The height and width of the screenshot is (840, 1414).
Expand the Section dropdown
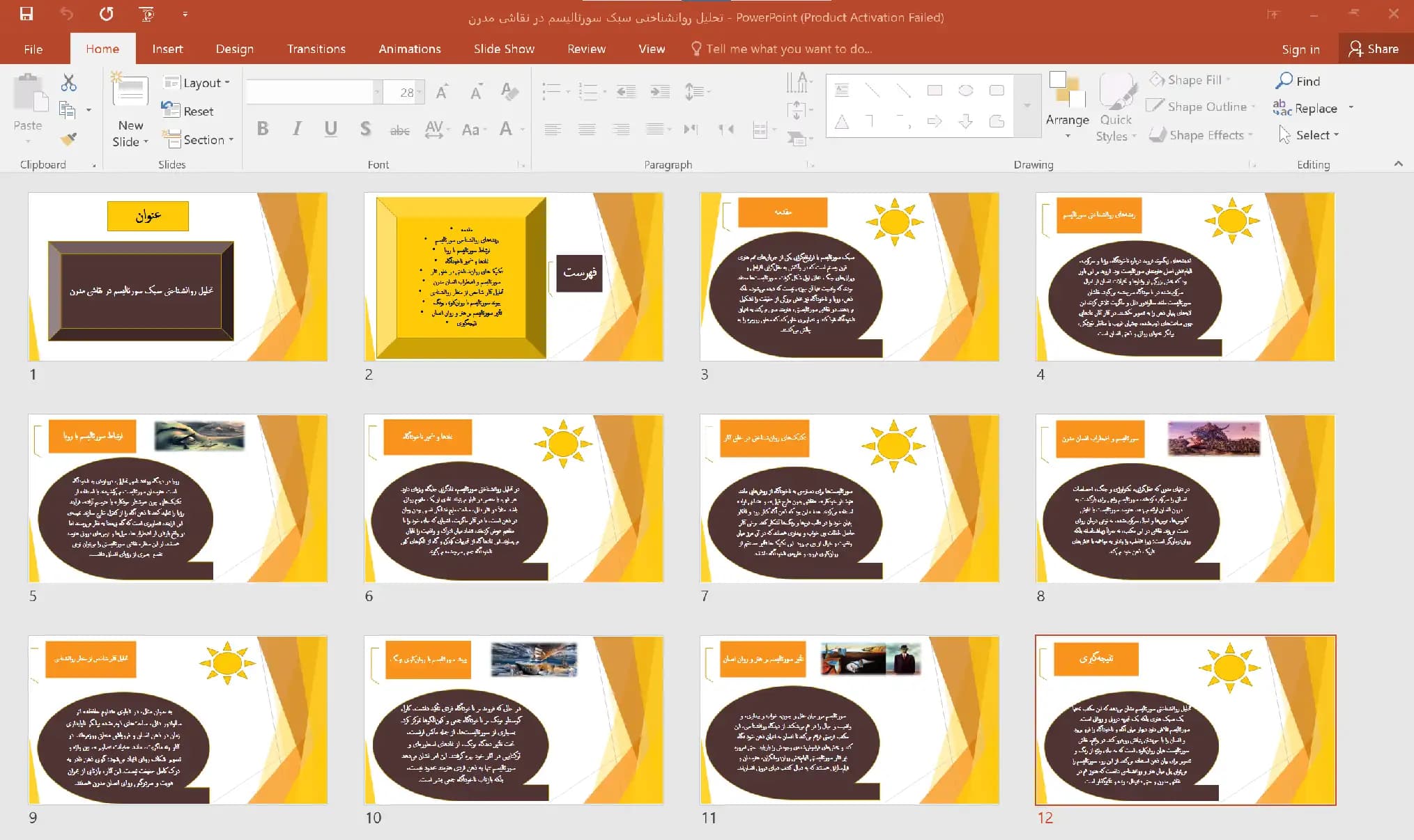pos(198,140)
